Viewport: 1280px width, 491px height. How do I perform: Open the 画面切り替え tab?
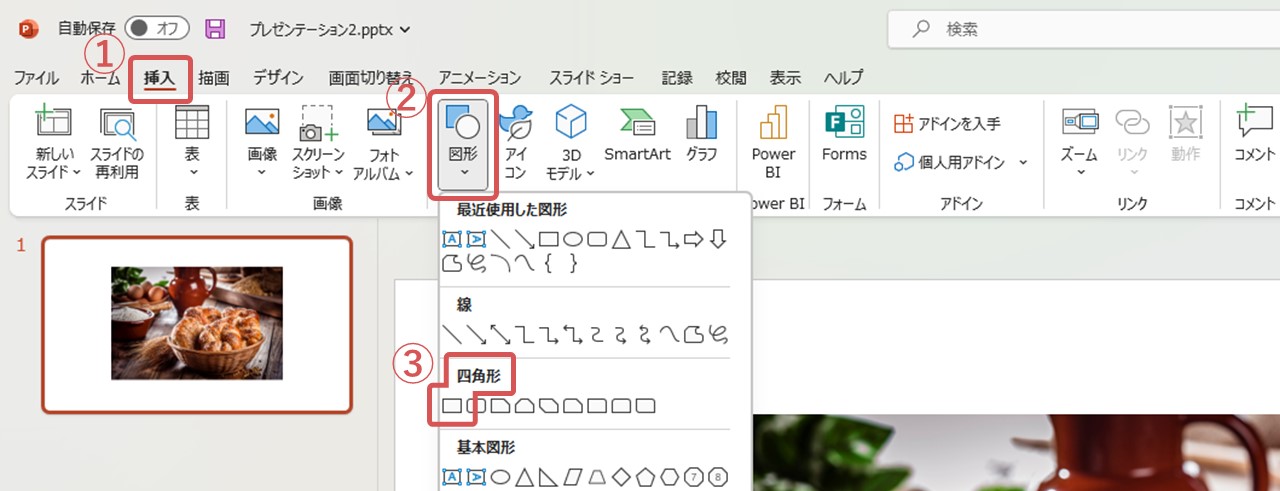click(x=371, y=78)
